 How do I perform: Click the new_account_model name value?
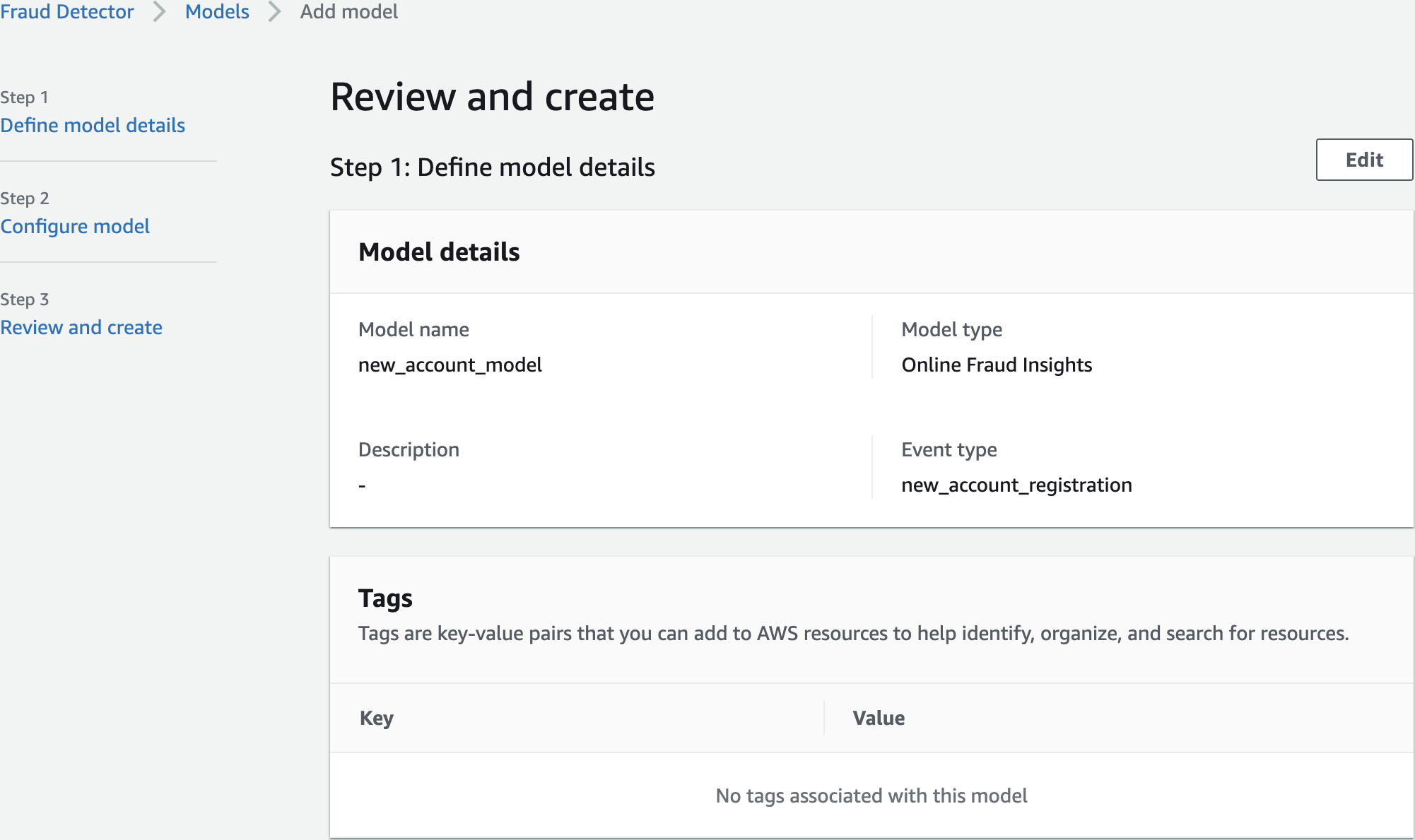450,365
